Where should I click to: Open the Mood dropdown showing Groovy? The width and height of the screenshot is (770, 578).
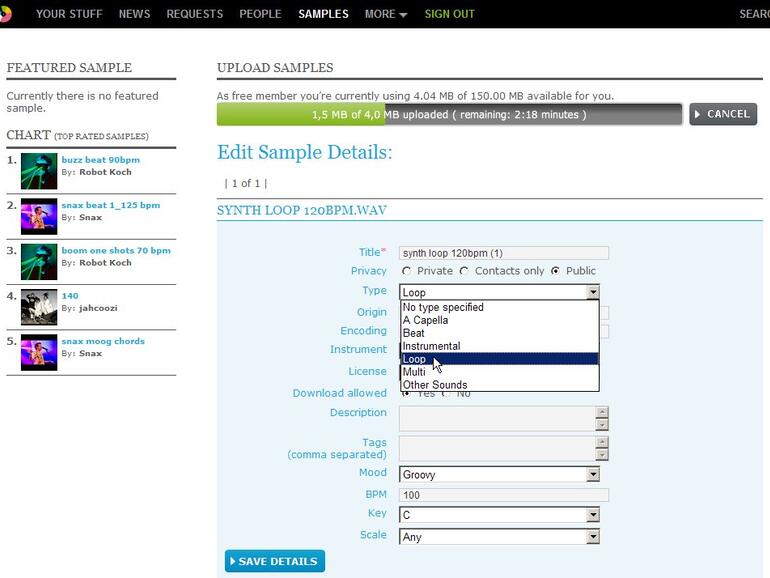[499, 474]
